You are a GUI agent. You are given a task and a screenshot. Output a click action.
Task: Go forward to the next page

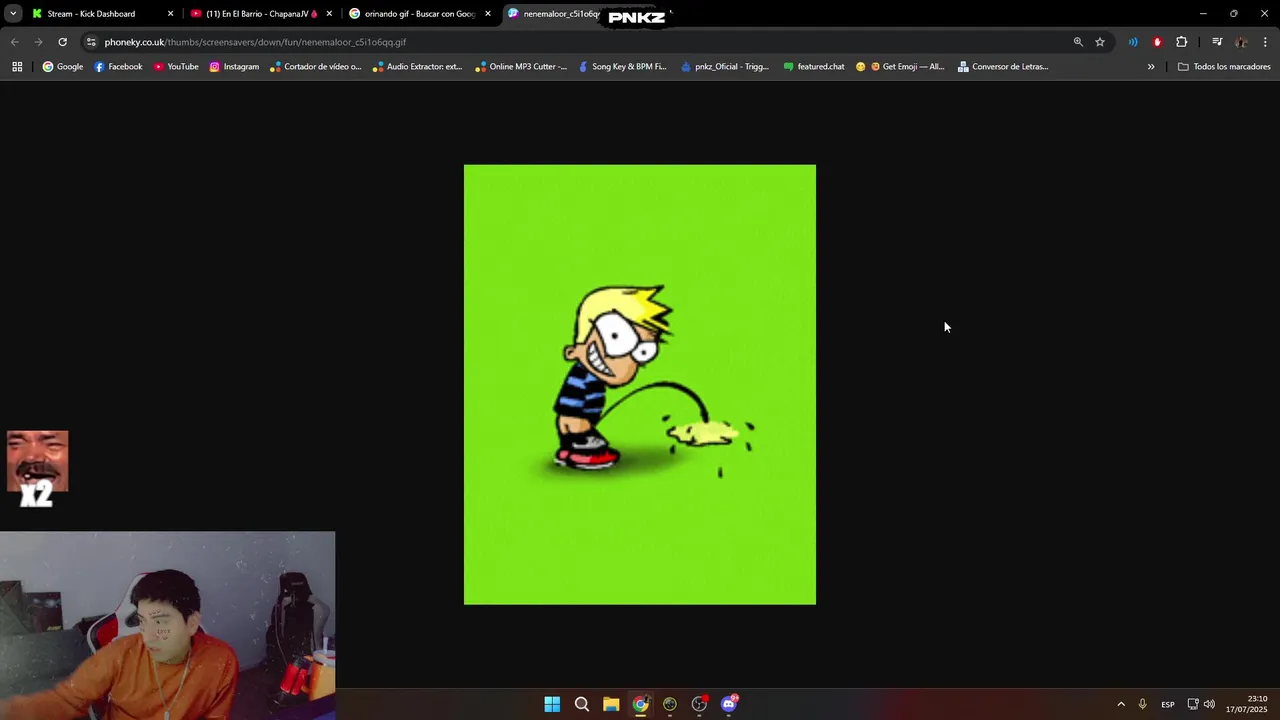38,42
